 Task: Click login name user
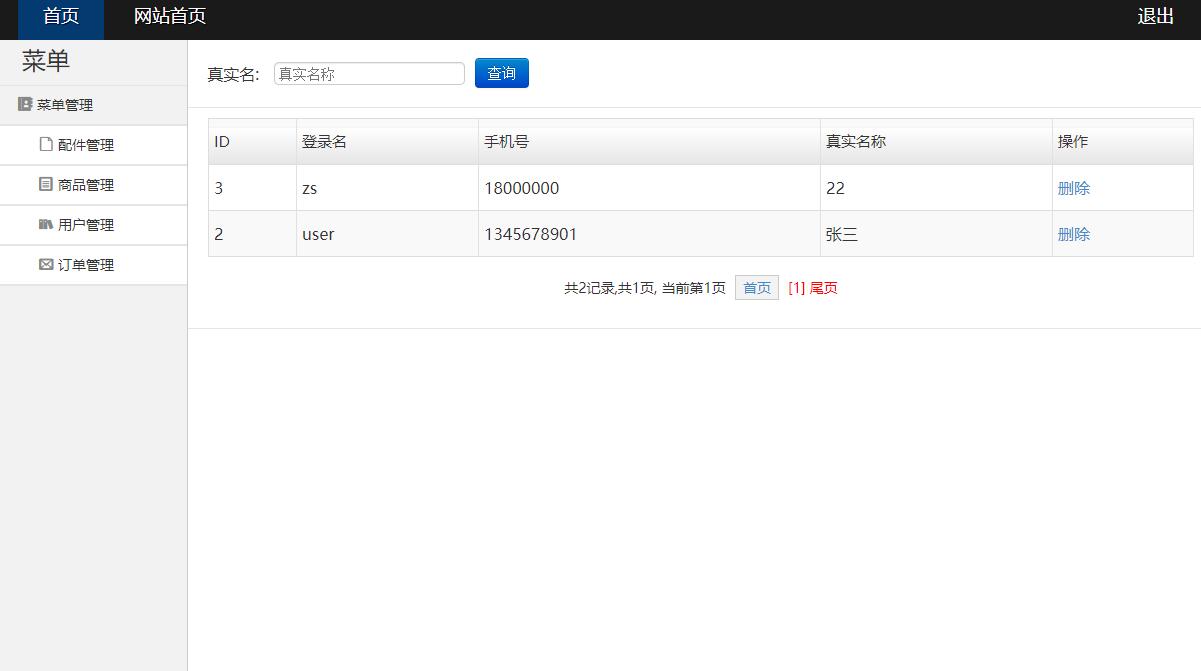click(318, 234)
